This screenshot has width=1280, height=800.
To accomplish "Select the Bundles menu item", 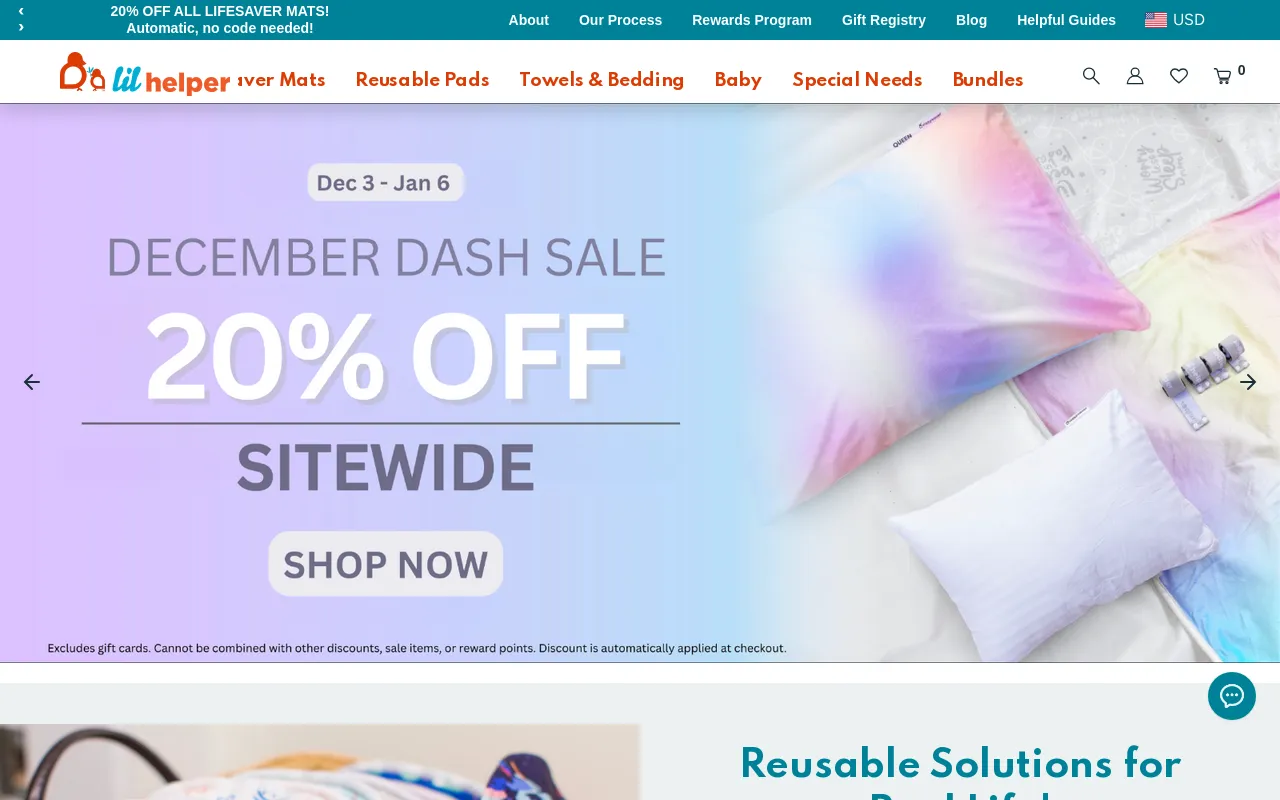I will click(x=988, y=80).
